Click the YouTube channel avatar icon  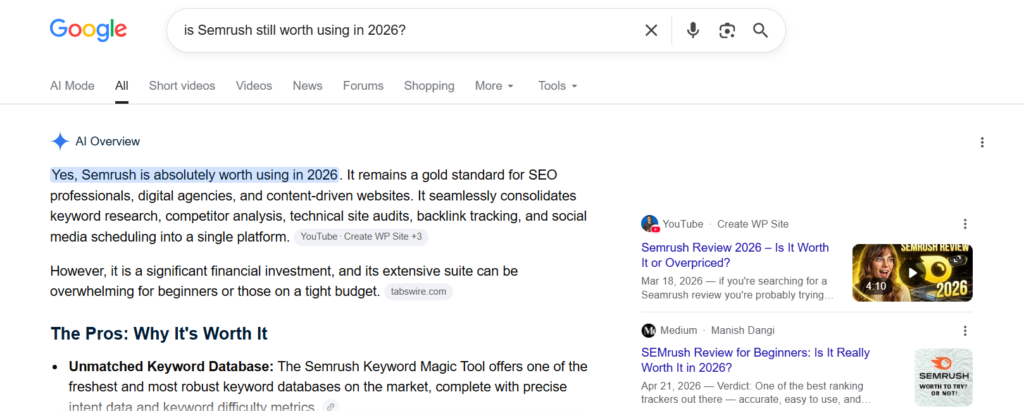[649, 223]
